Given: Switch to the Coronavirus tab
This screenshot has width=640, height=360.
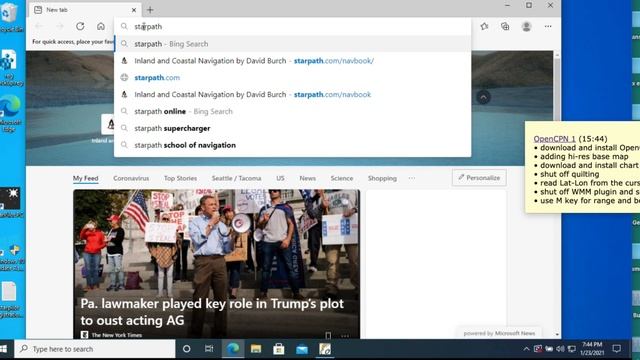Looking at the screenshot, I should point(131,178).
